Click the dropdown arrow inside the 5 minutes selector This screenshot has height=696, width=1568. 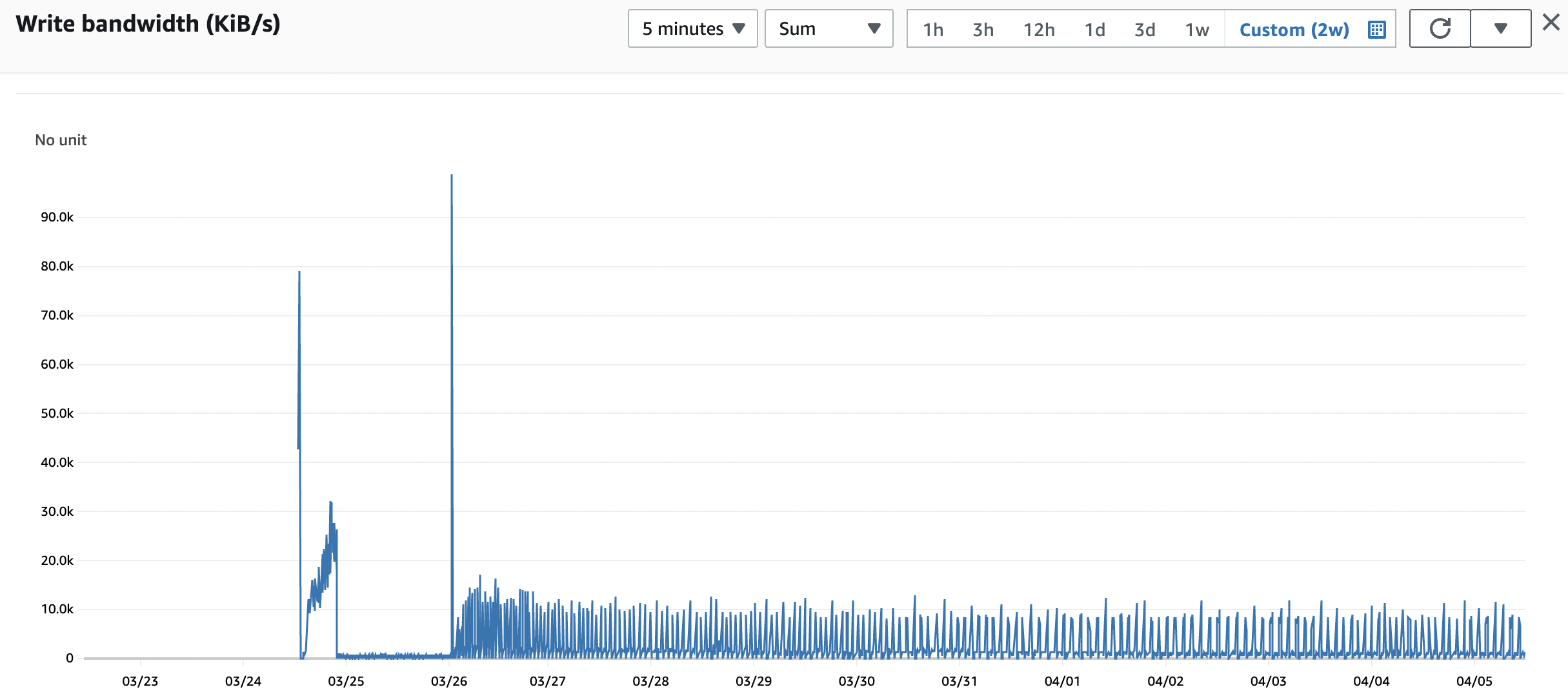pyautogui.click(x=739, y=28)
